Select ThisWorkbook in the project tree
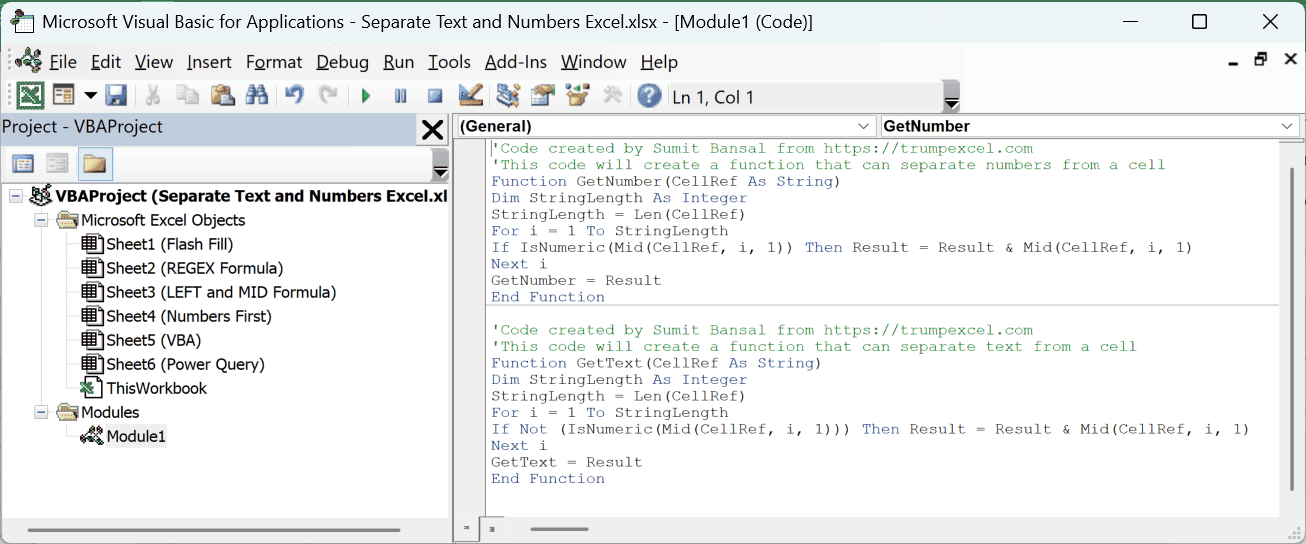This screenshot has width=1306, height=544. 156,388
